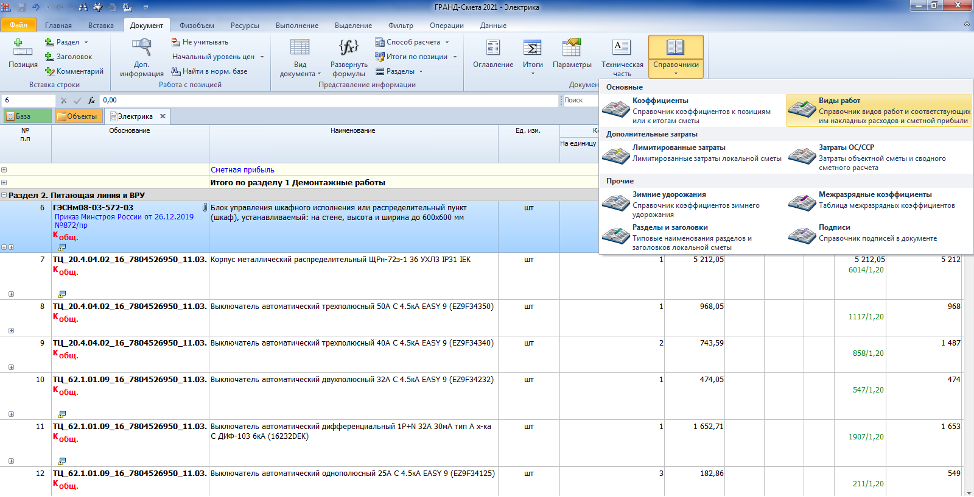Add a Комментарий row
974x497 pixels.
pos(75,71)
